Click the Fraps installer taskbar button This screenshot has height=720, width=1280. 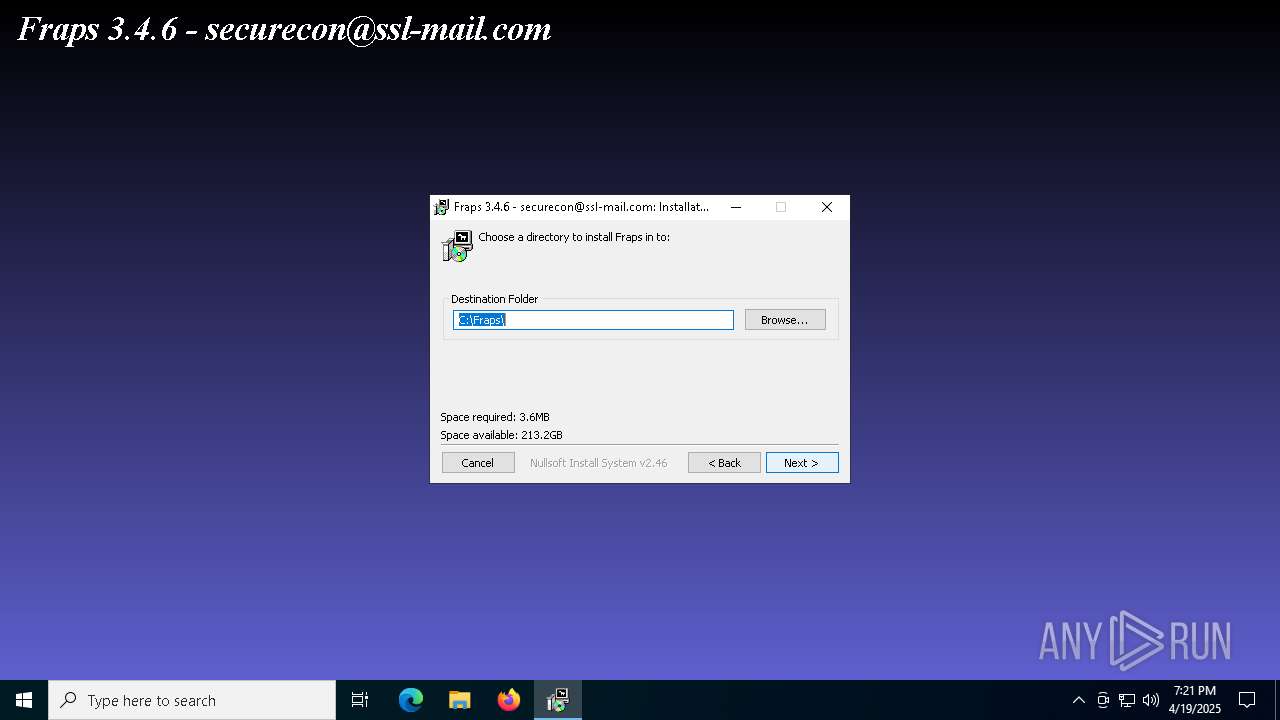[558, 700]
